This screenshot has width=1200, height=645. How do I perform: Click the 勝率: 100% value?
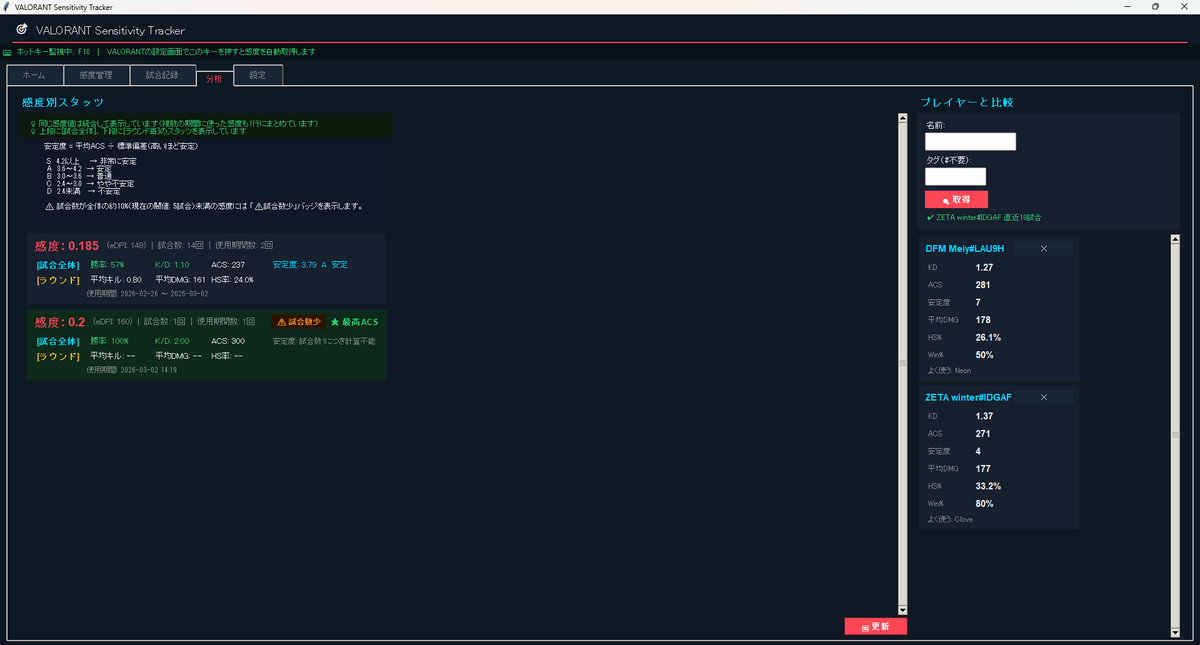(109, 341)
